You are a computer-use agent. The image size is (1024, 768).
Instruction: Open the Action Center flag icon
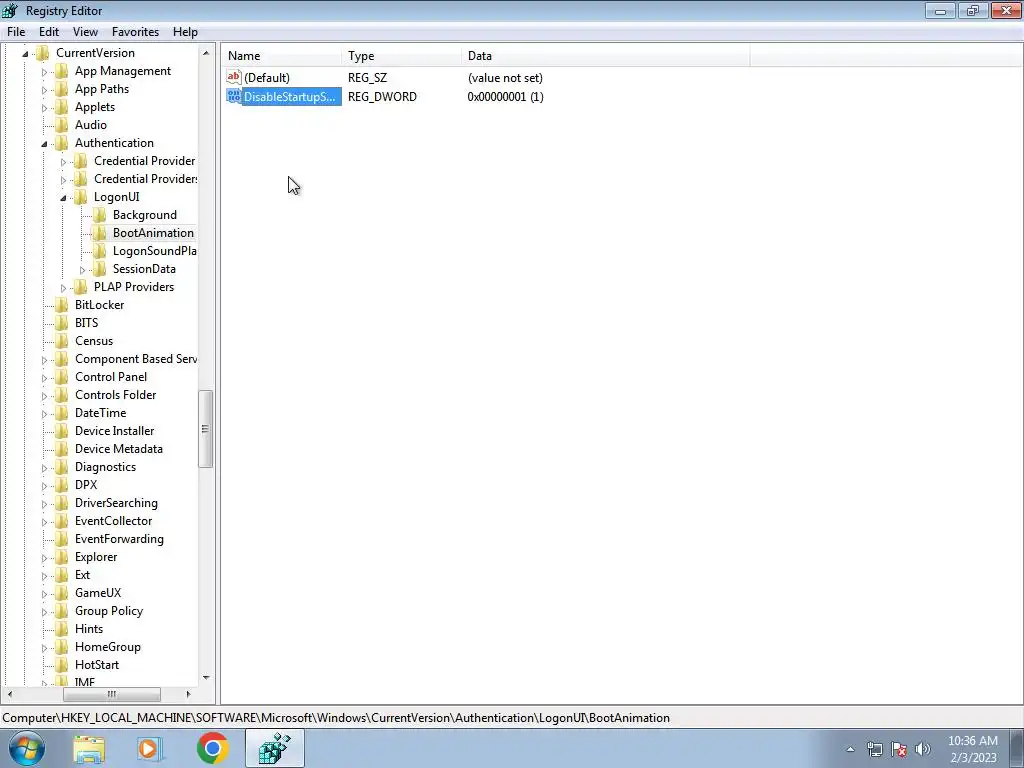tap(899, 750)
